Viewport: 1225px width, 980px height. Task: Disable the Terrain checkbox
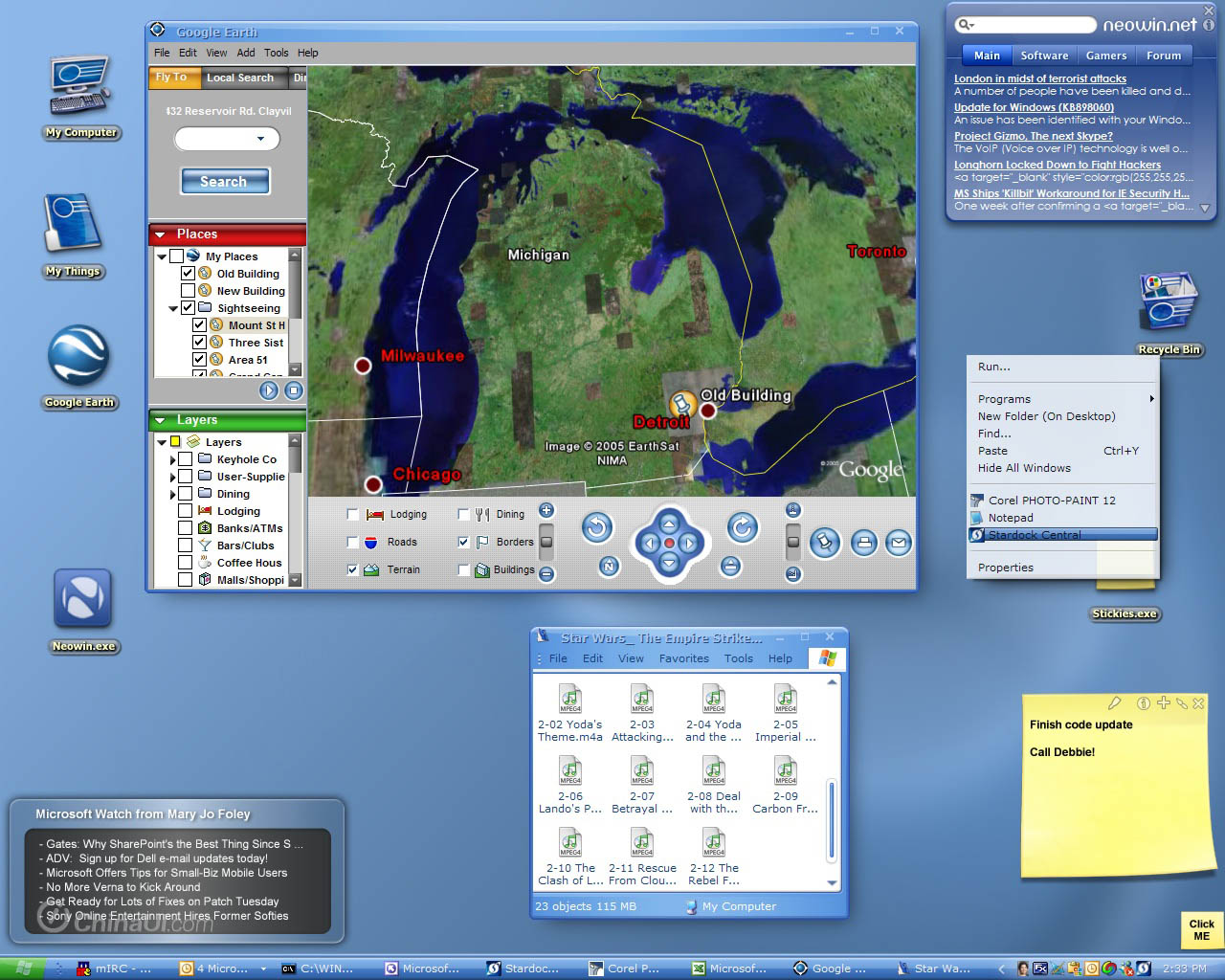point(353,569)
